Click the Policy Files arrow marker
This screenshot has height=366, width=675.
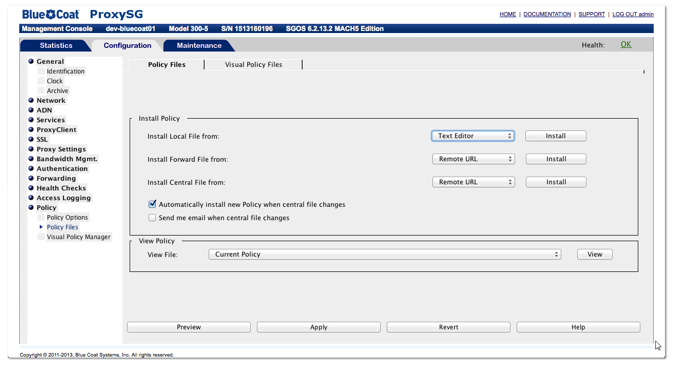[41, 227]
